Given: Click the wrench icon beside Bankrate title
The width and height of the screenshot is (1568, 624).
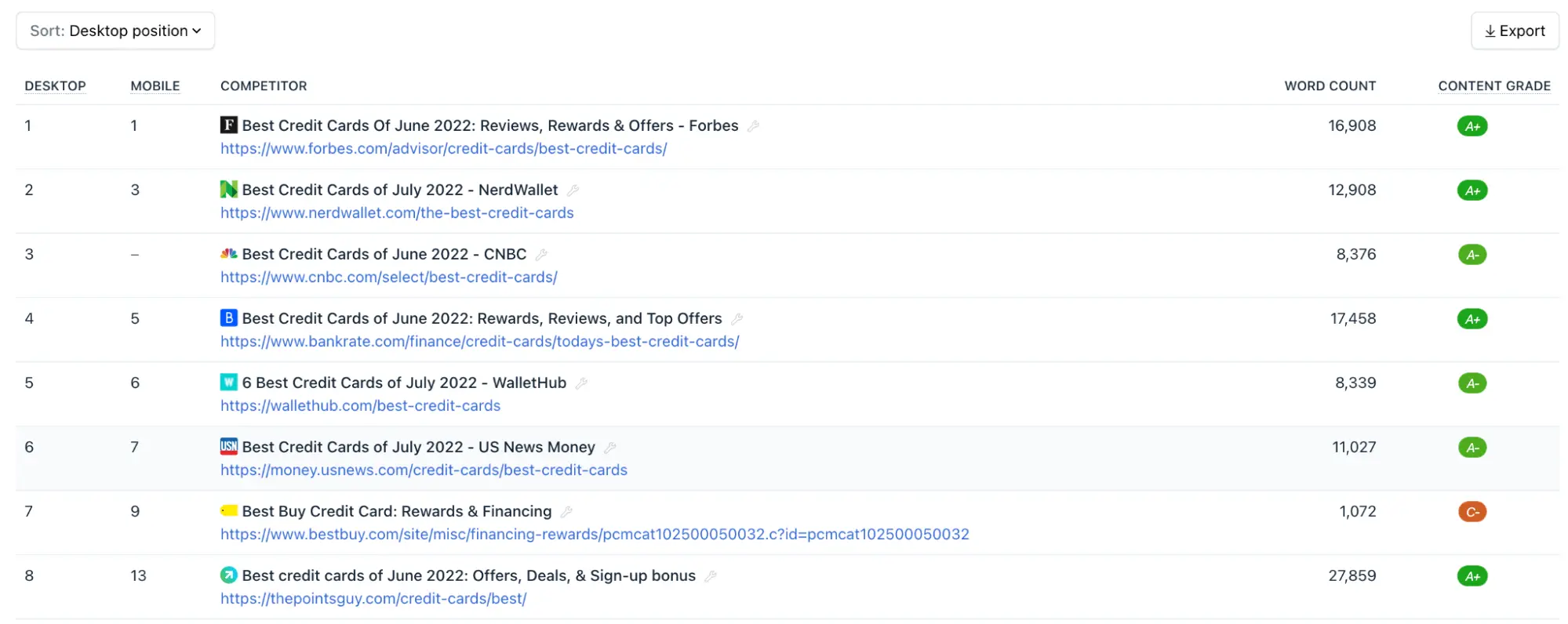Looking at the screenshot, I should tap(737, 318).
